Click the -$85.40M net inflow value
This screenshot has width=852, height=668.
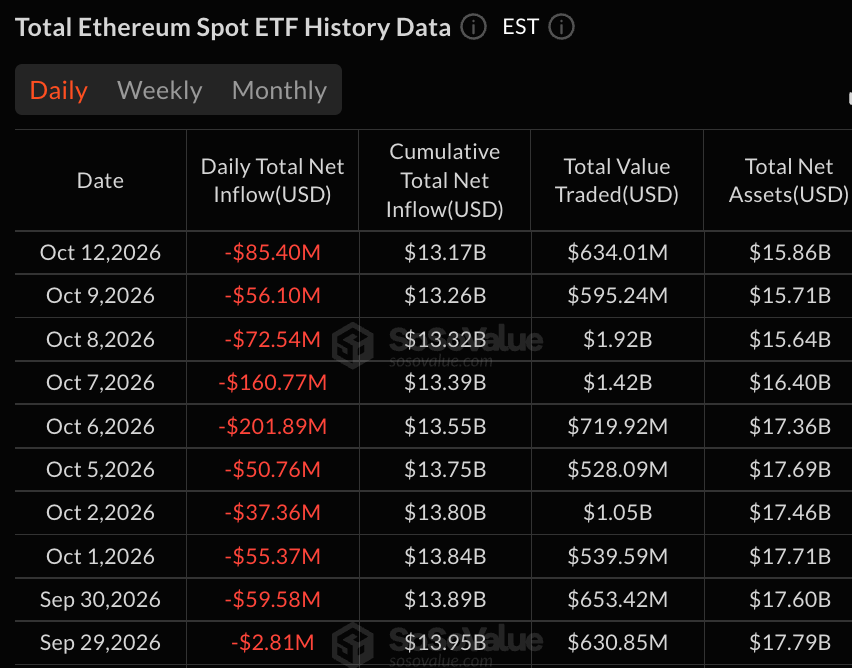(272, 252)
